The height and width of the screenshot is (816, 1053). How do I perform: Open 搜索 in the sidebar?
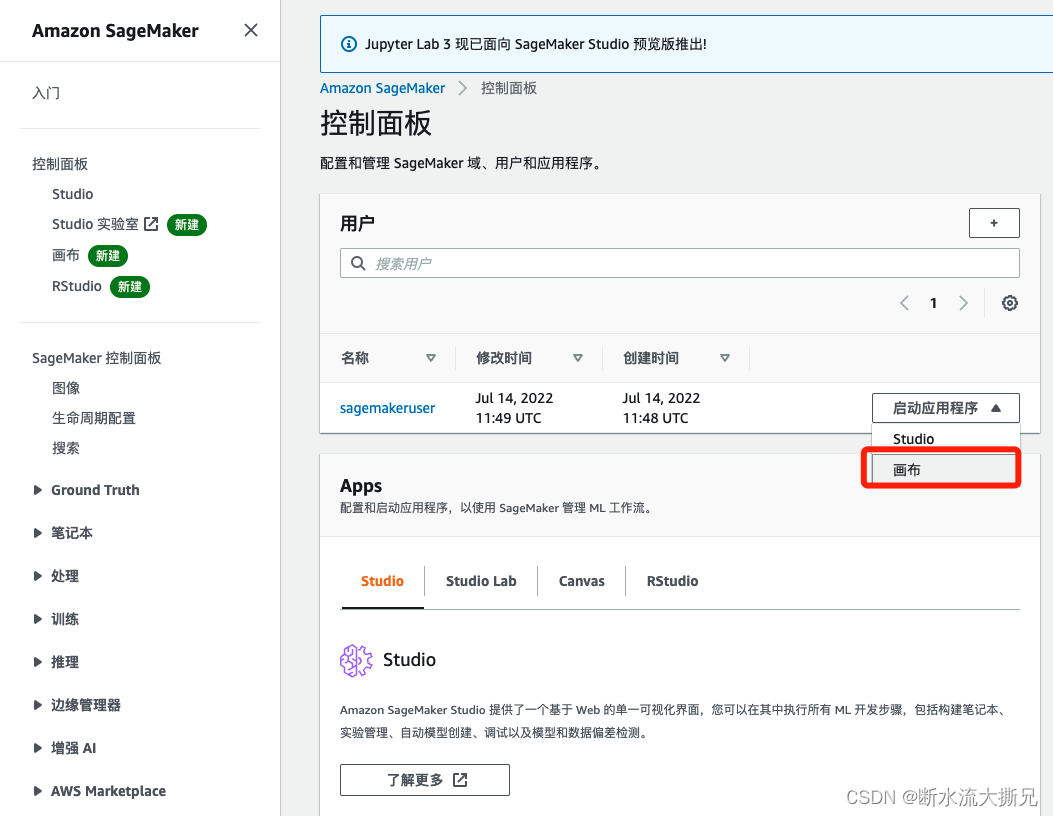click(66, 448)
